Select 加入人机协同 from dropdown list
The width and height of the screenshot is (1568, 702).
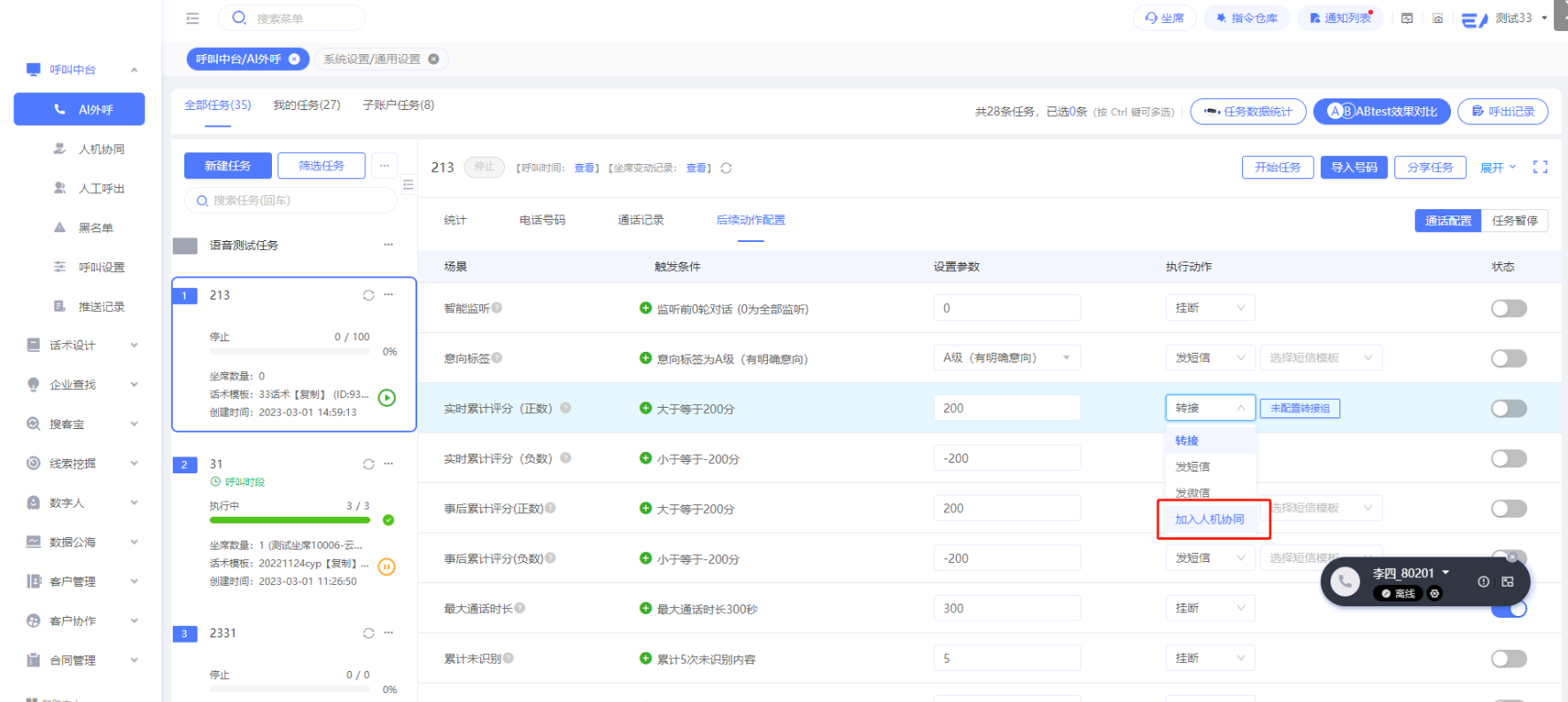[x=1209, y=519]
